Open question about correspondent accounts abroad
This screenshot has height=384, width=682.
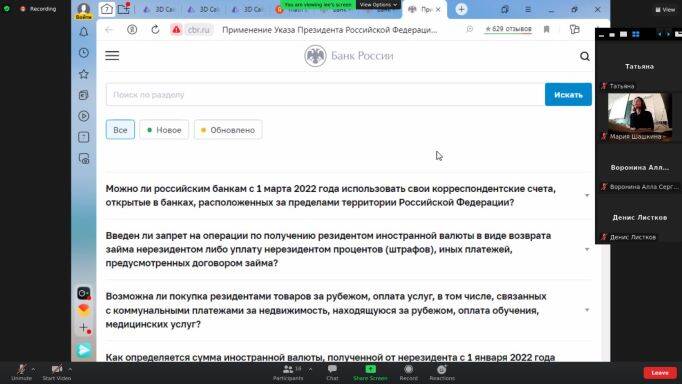(x=331, y=196)
